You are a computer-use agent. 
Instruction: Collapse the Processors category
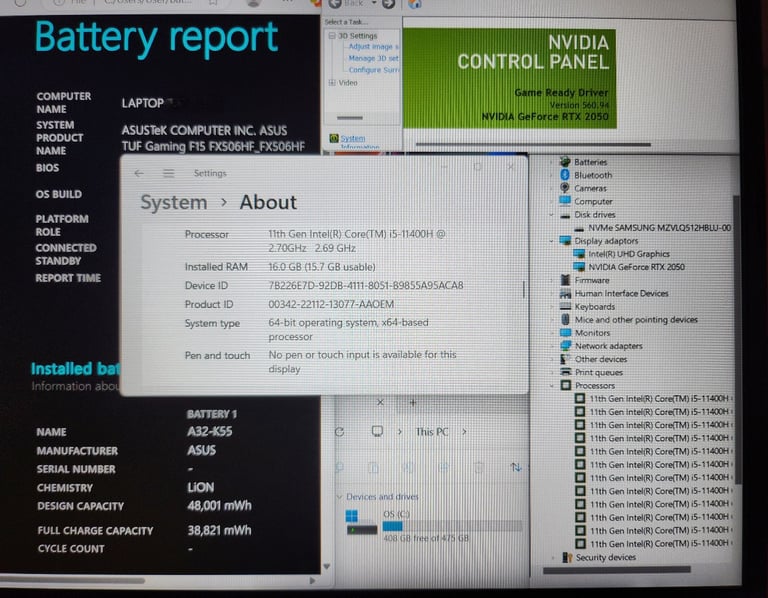click(x=552, y=385)
